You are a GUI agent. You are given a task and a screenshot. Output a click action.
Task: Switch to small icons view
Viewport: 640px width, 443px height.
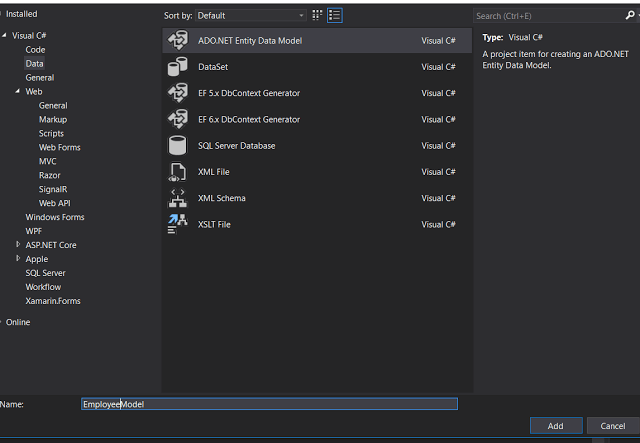pos(318,16)
